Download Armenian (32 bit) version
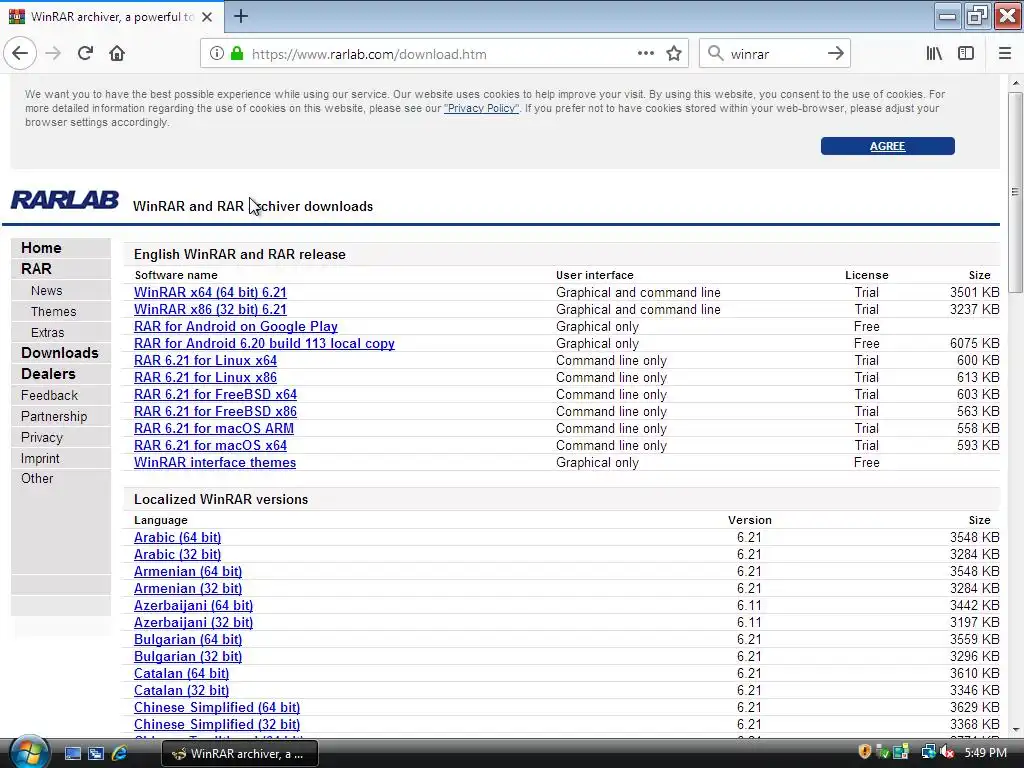The width and height of the screenshot is (1024, 768). click(188, 588)
